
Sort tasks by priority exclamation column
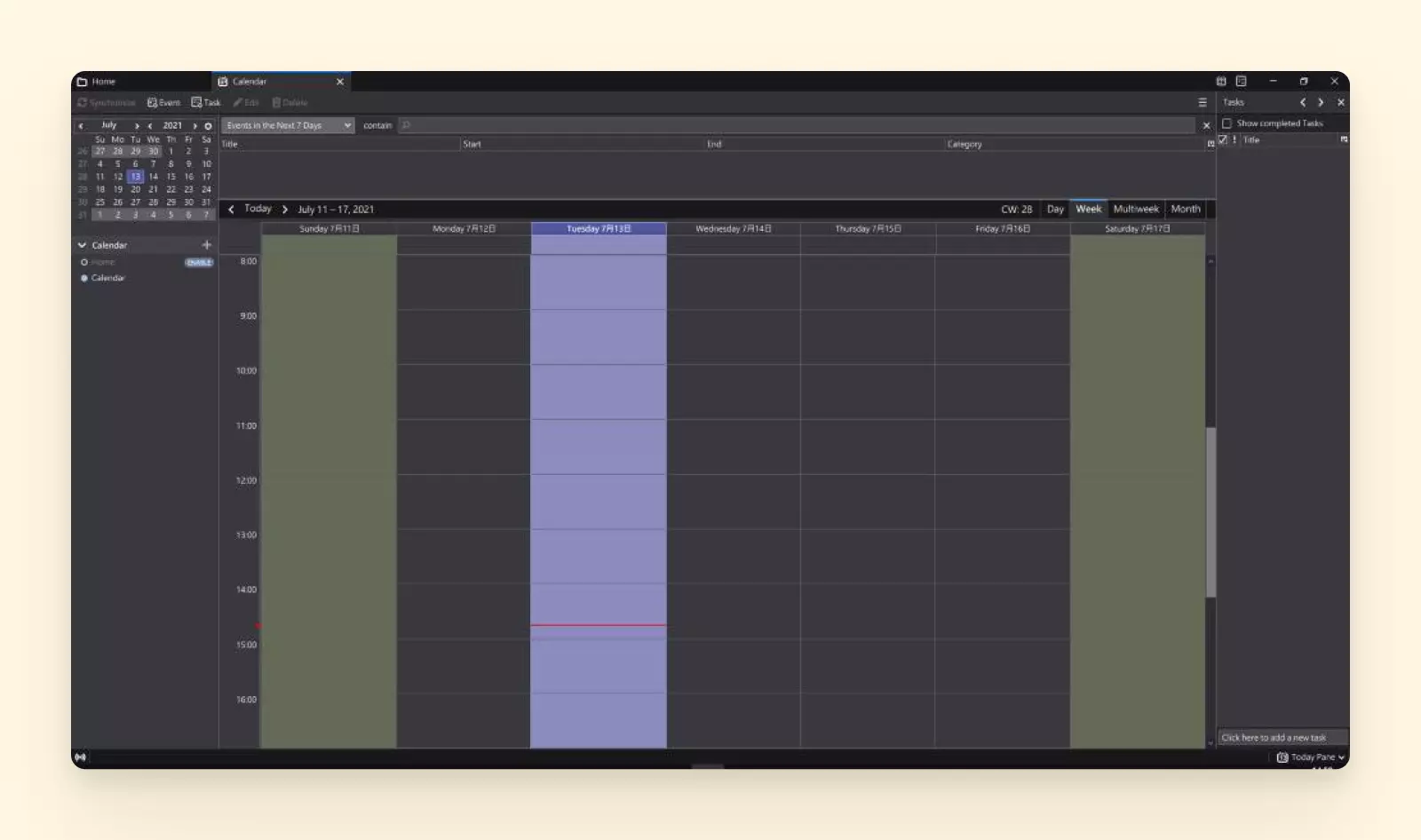(x=1234, y=140)
